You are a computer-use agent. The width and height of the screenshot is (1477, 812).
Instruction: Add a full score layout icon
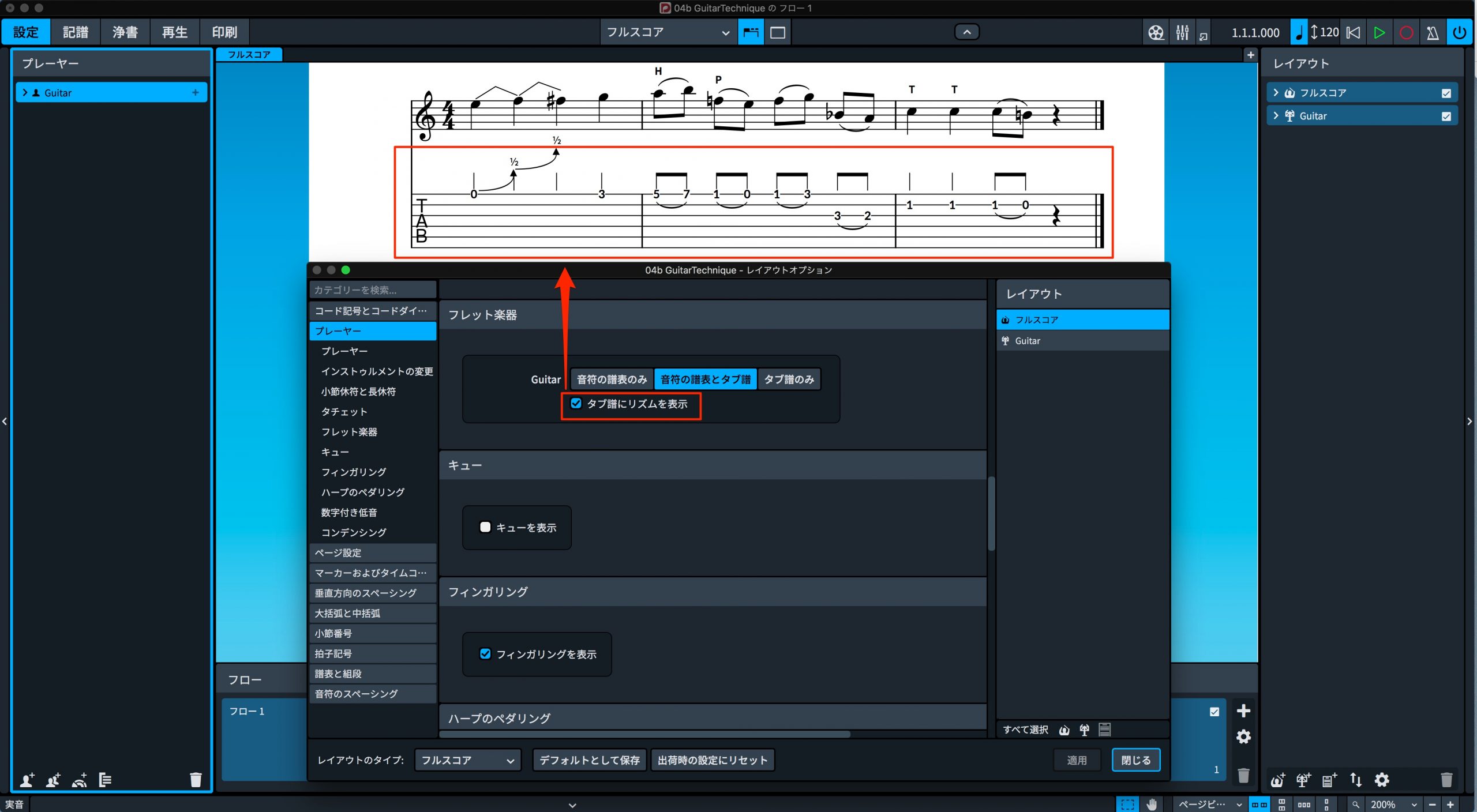click(1277, 780)
